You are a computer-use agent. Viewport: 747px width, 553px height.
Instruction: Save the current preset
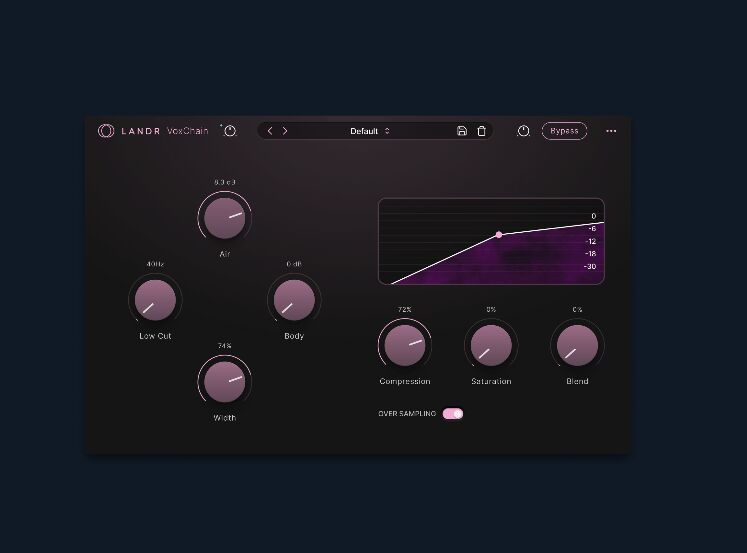tap(462, 131)
